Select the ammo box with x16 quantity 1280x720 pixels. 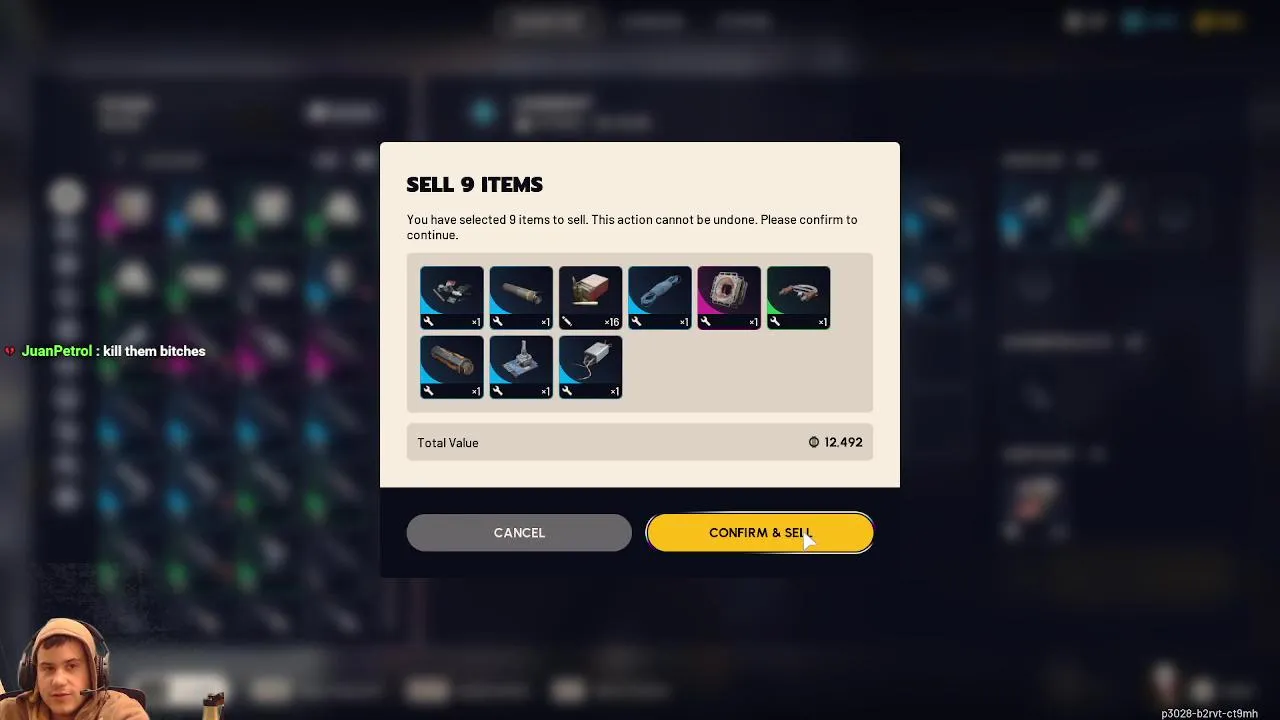[590, 297]
